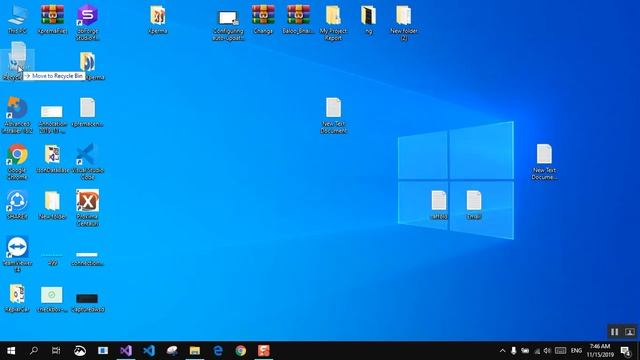Image resolution: width=640 pixels, height=360 pixels.
Task: Open the Windows Start menu
Action: tap(11, 351)
